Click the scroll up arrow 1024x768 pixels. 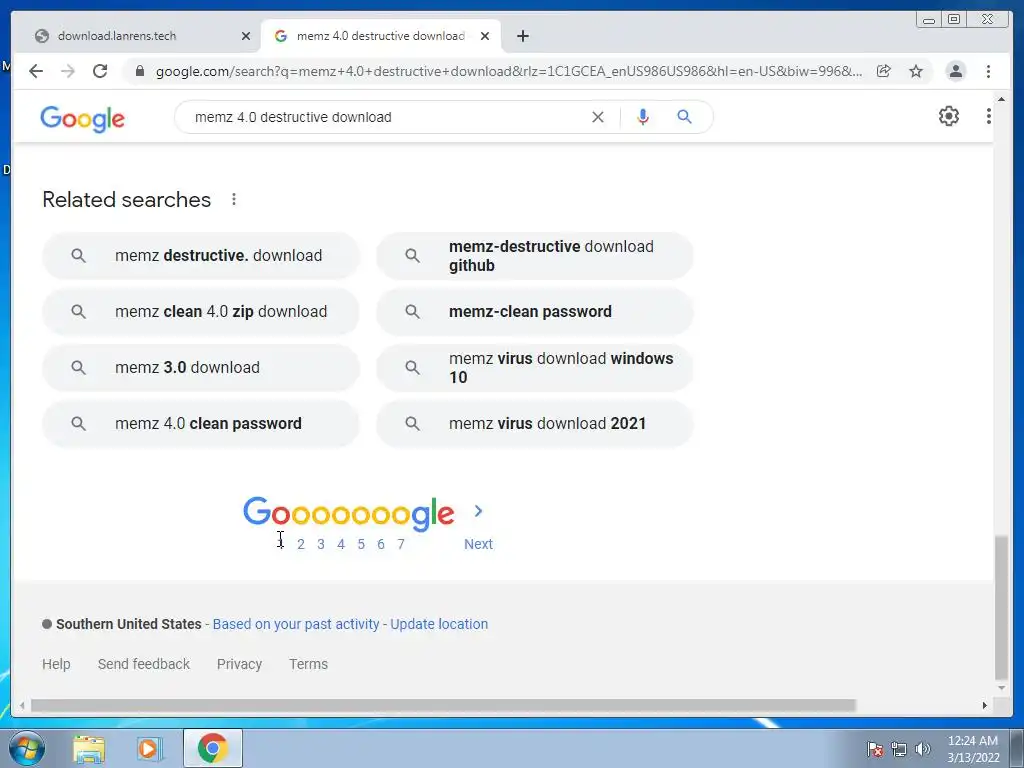point(1001,99)
